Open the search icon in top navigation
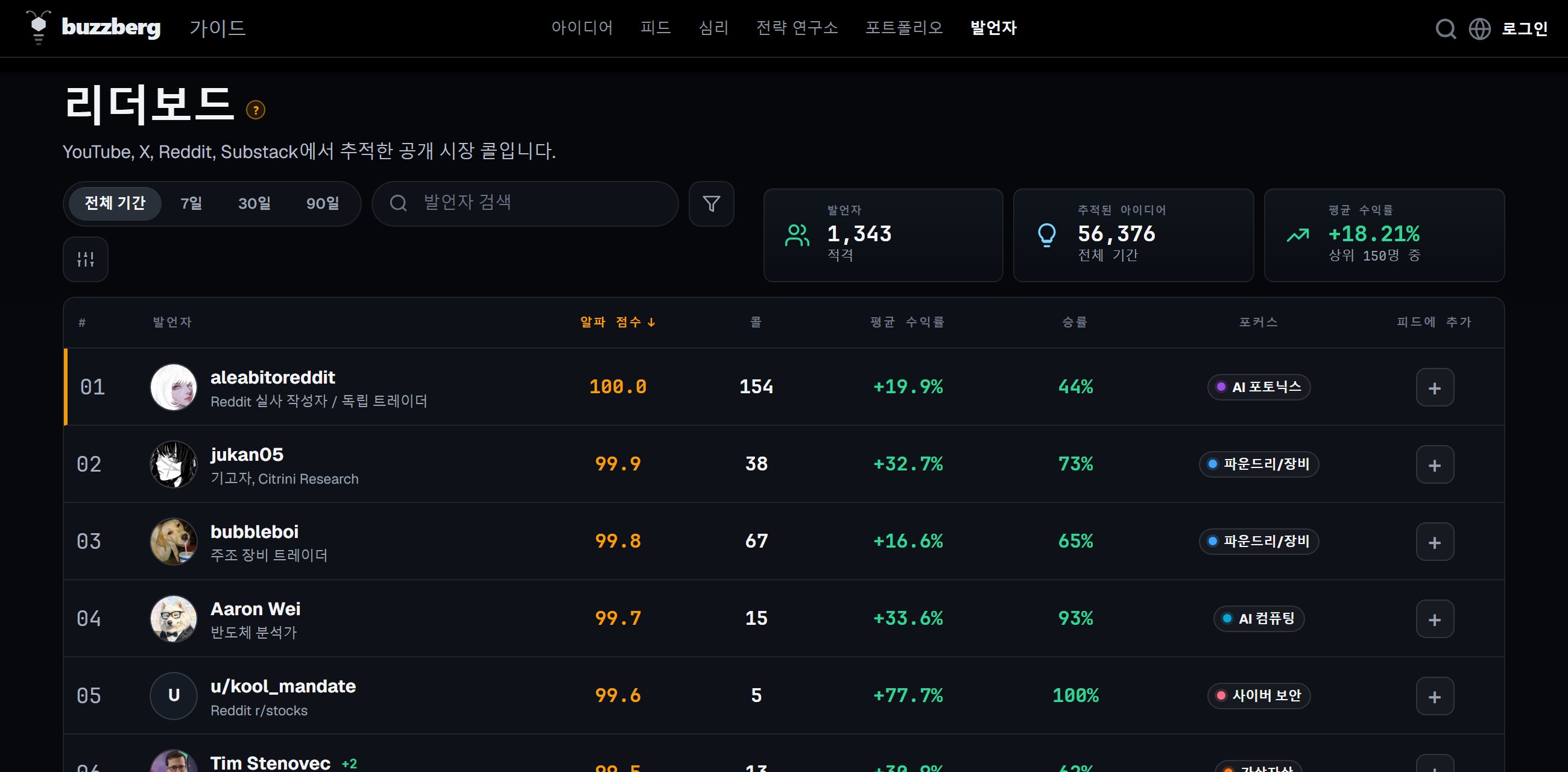The height and width of the screenshot is (772, 1568). click(x=1446, y=28)
